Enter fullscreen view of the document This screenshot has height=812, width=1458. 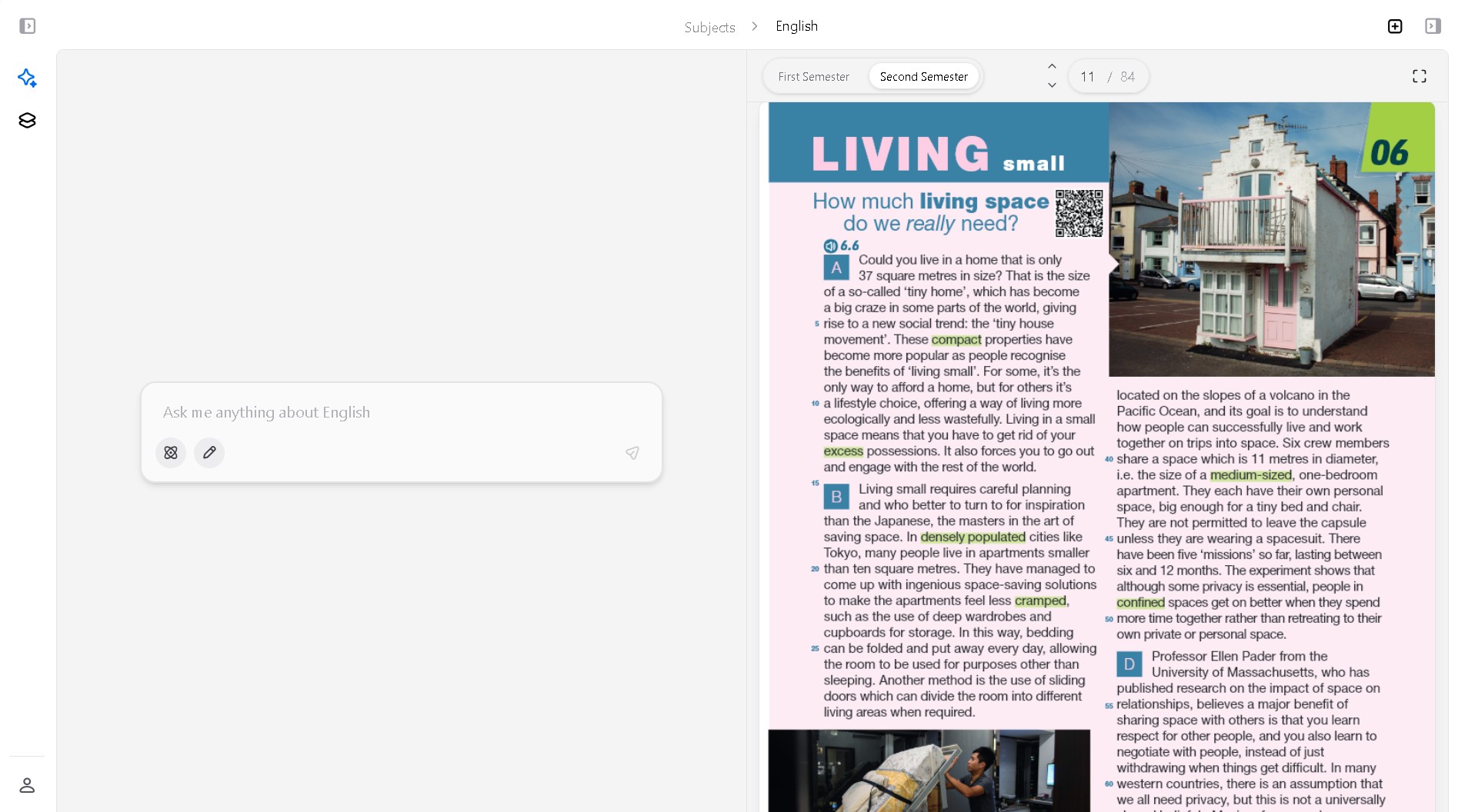1419,76
